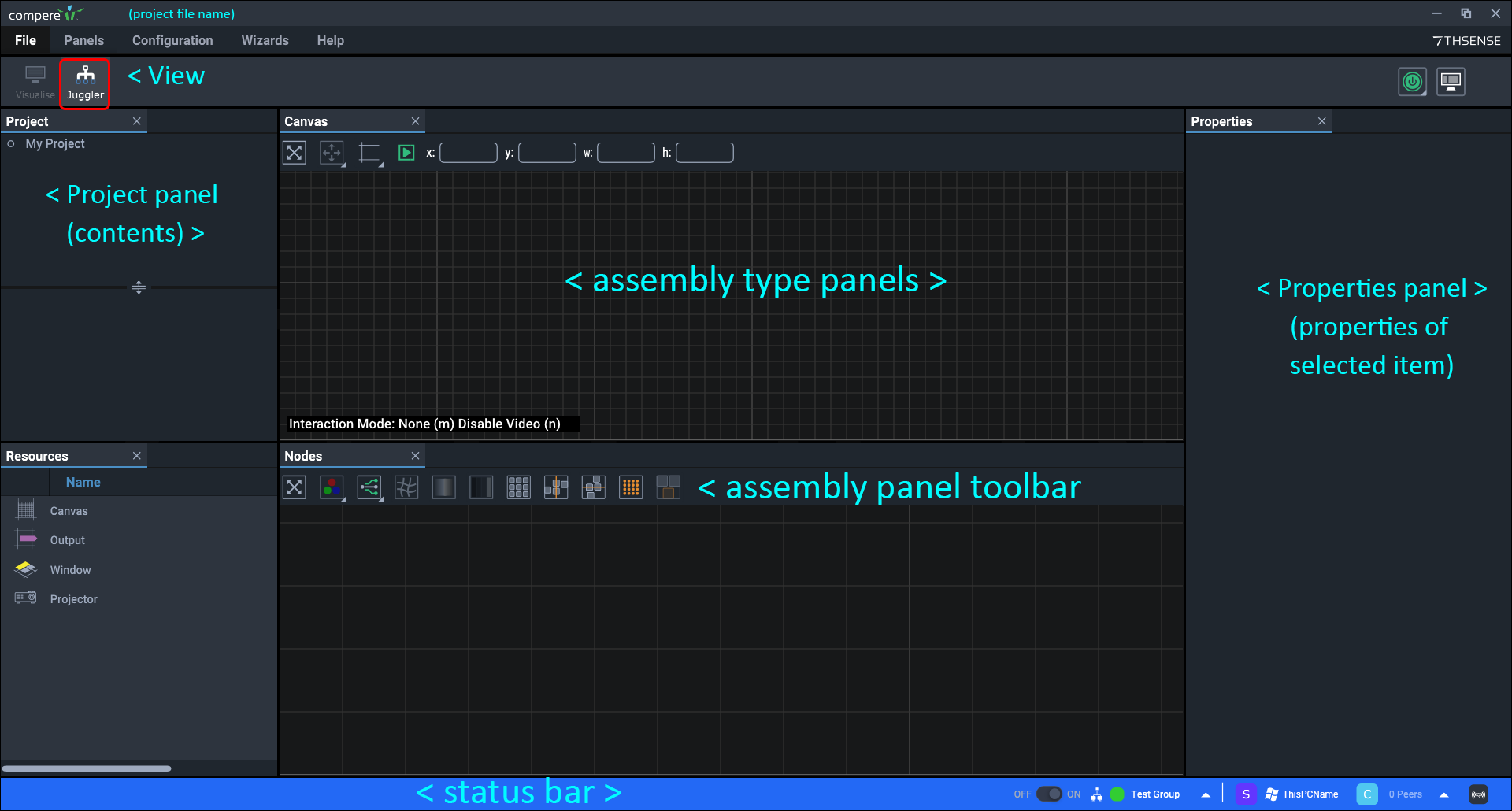This screenshot has height=811, width=1512.
Task: Select the Canvas crop frame tool
Action: click(x=369, y=153)
